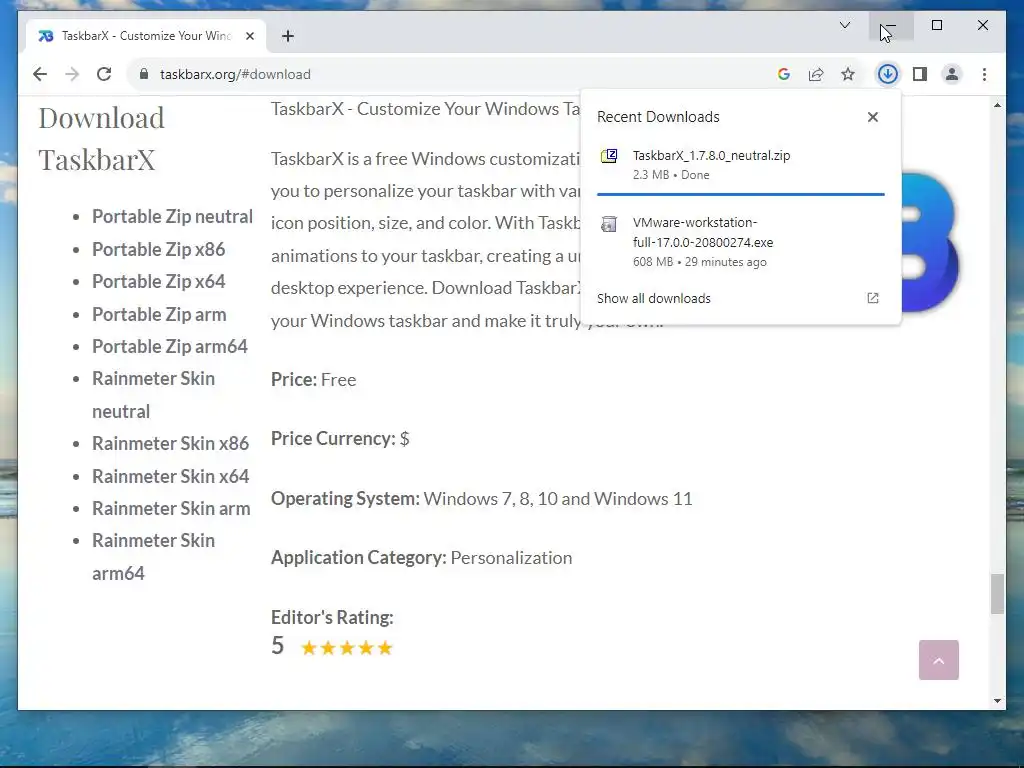The height and width of the screenshot is (768, 1024).
Task: Download Rainmeter Skin x86
Action: [x=170, y=443]
